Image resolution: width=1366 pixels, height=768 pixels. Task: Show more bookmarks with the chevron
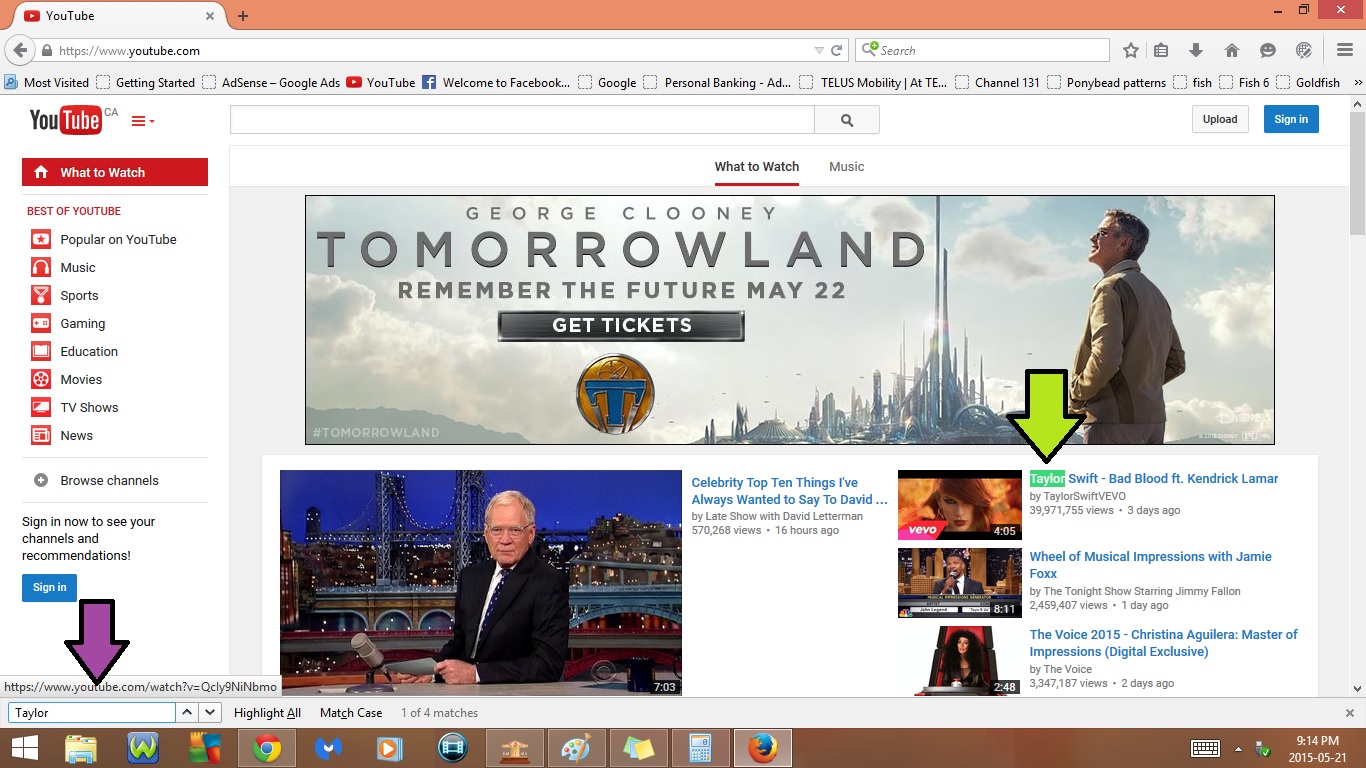1358,83
